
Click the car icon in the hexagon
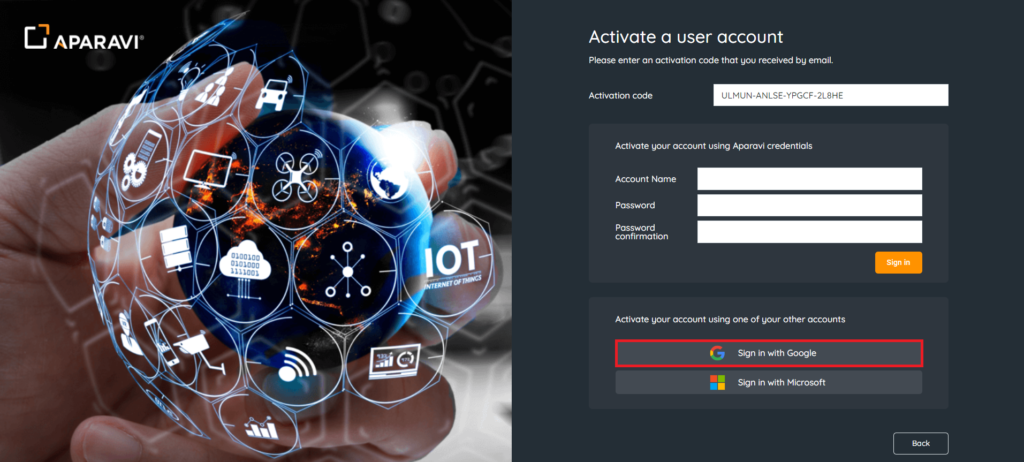(x=272, y=97)
